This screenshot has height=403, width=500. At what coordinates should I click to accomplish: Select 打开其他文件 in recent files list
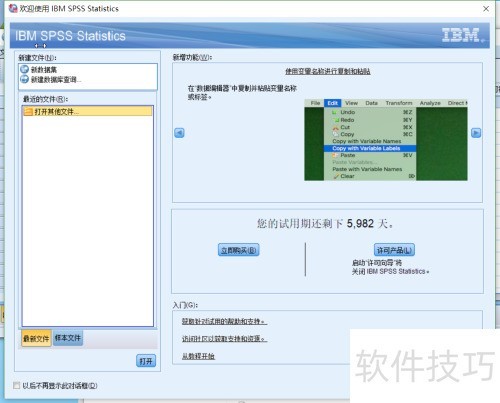click(x=87, y=111)
